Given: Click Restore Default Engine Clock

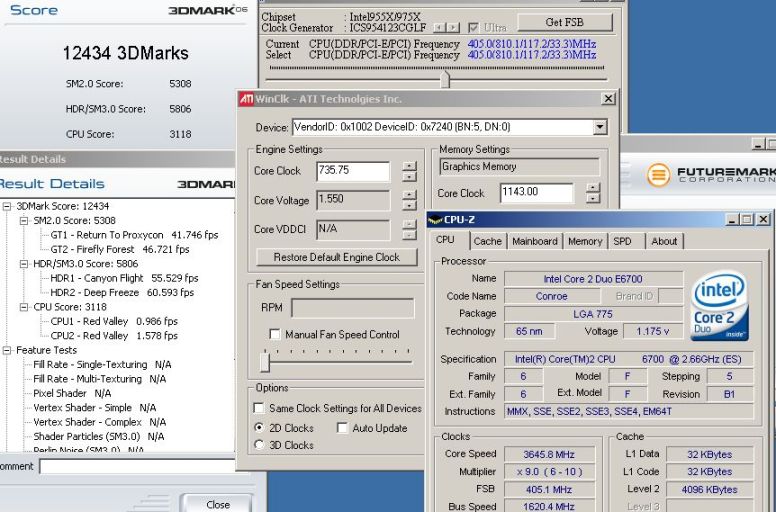Looking at the screenshot, I should [x=337, y=257].
